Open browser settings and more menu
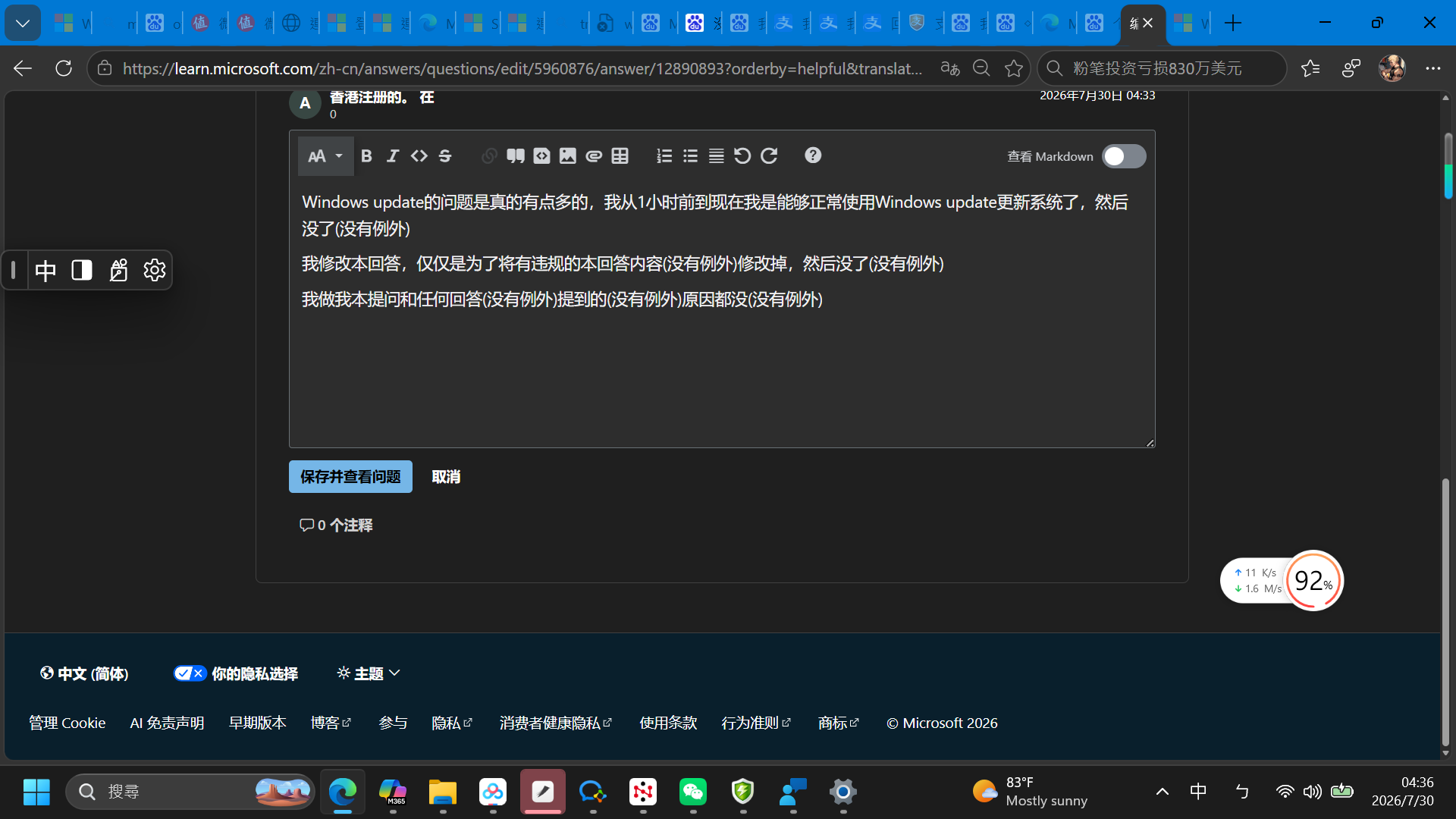Viewport: 1456px width, 819px height. [x=1432, y=68]
